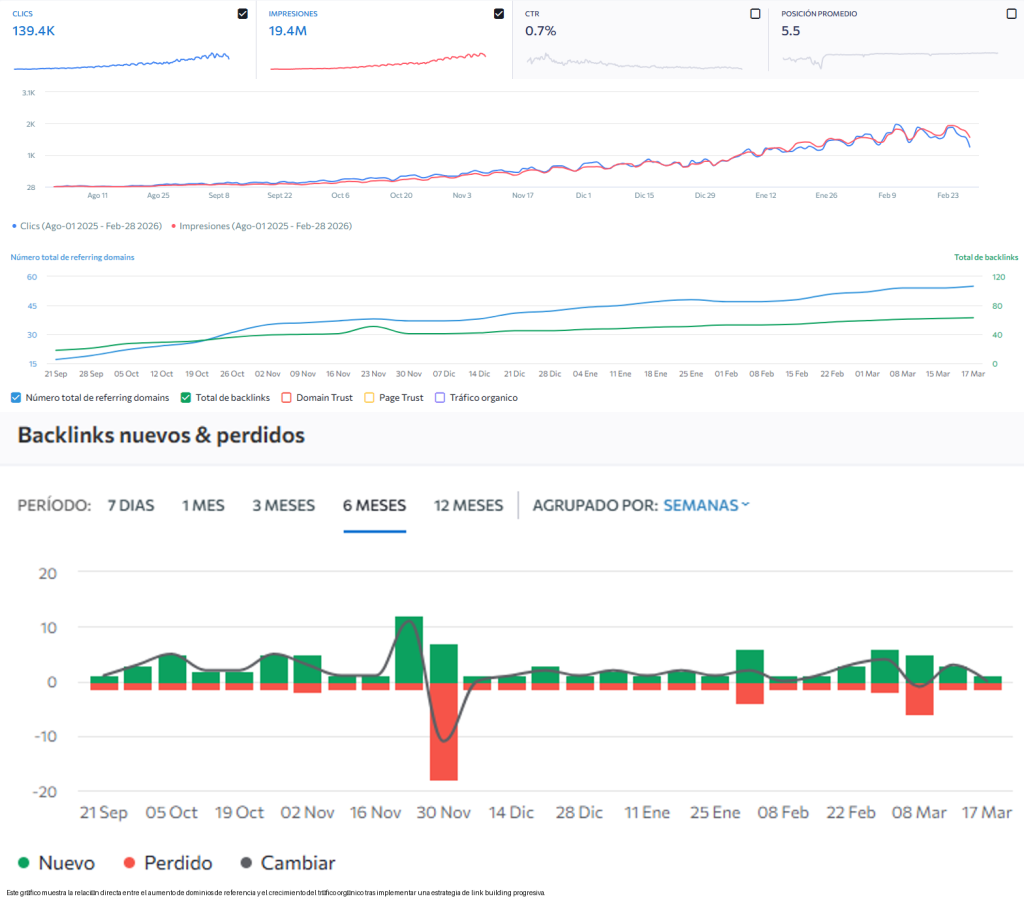
Task: Uncheck the Clics metric checkbox
Action: (x=243, y=14)
